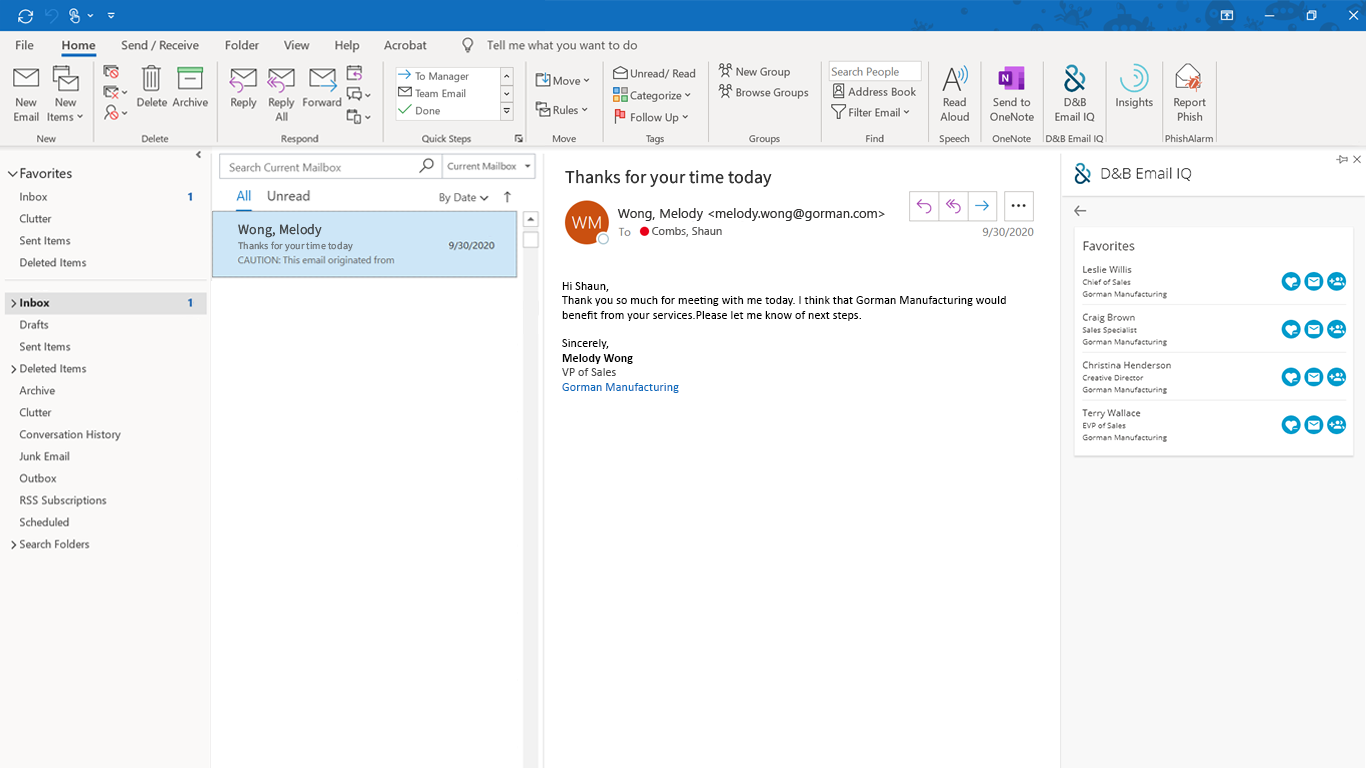The height and width of the screenshot is (768, 1366).
Task: Click the Reply with Meeting icon
Action: pos(354,73)
